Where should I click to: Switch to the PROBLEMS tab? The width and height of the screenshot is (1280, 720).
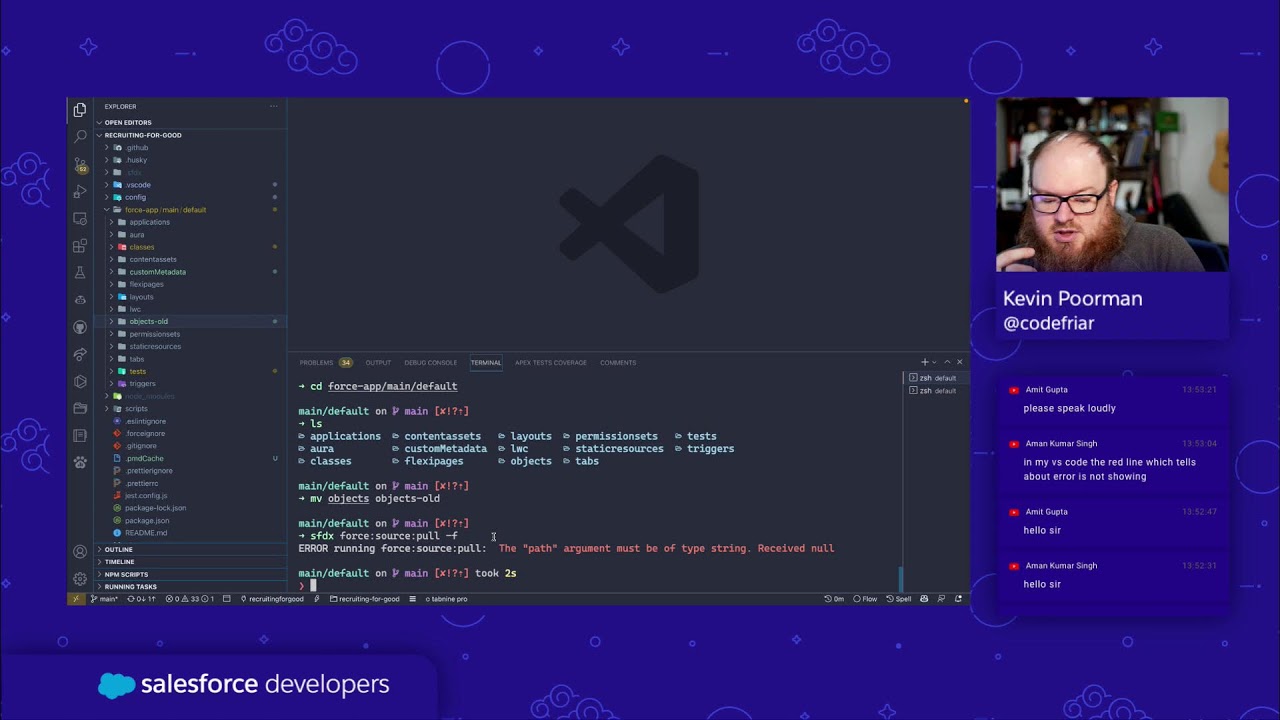[325, 362]
